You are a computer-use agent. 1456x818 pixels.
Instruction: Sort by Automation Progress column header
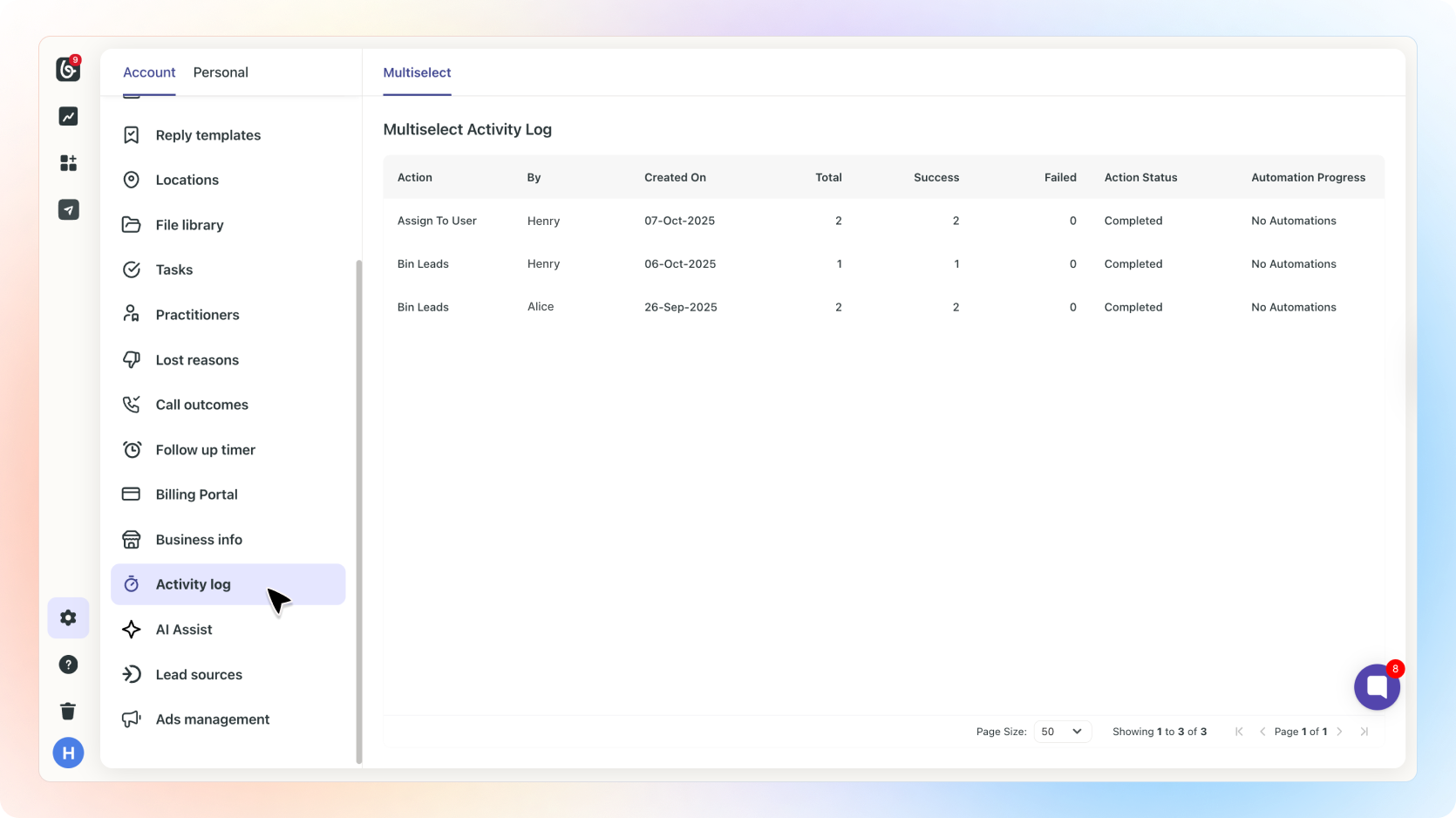click(x=1309, y=177)
